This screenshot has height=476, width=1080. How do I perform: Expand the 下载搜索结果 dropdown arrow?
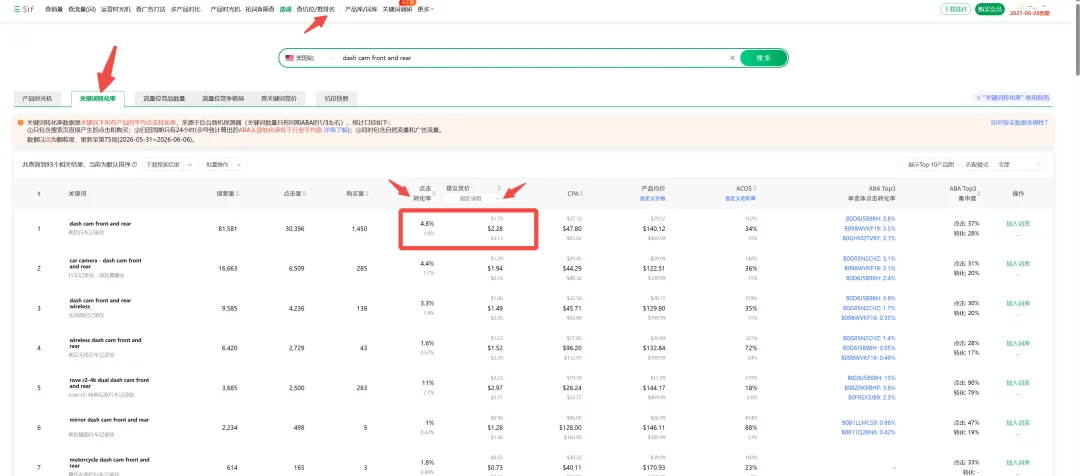190,165
